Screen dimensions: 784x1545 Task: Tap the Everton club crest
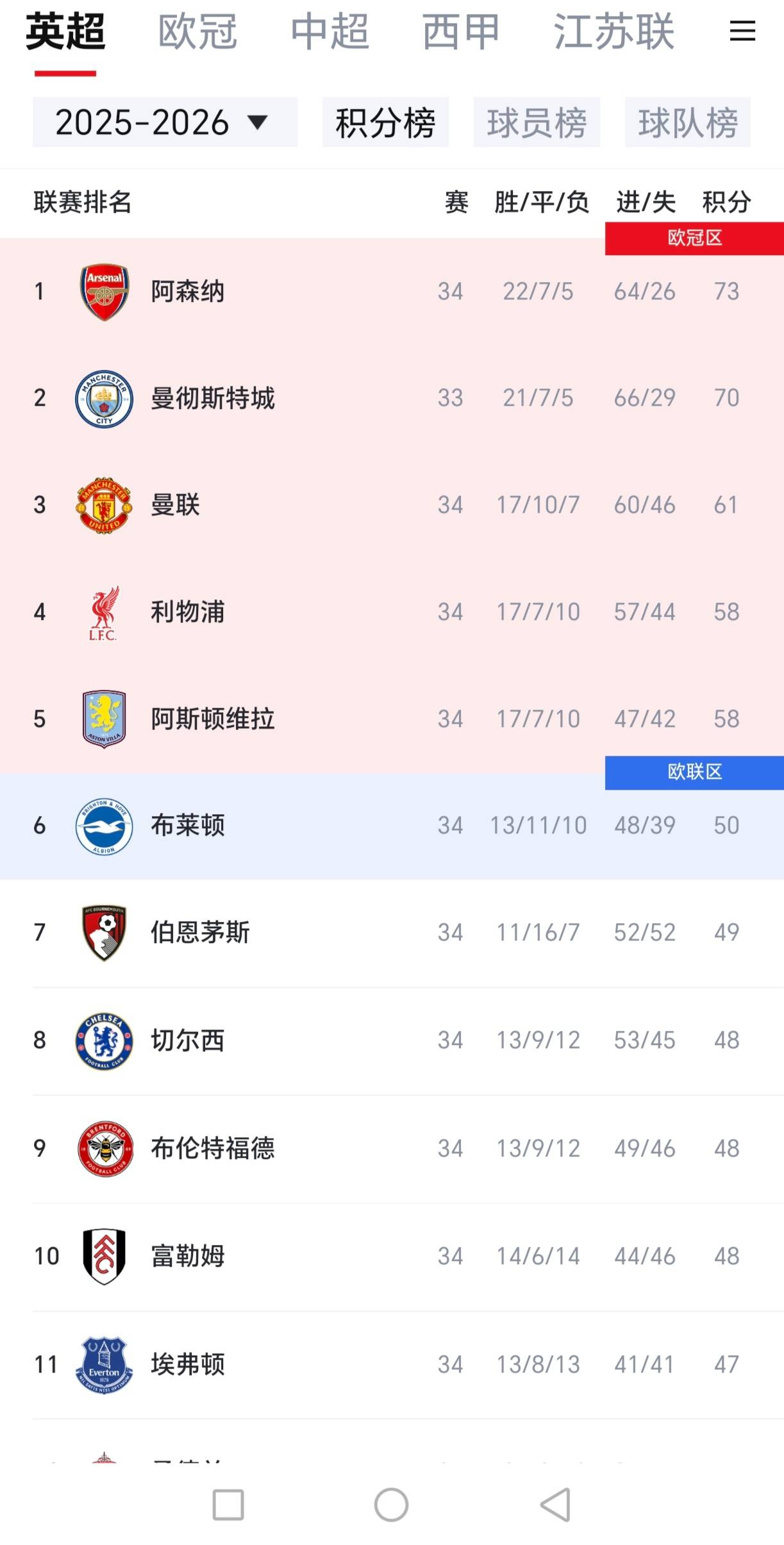[104, 1364]
